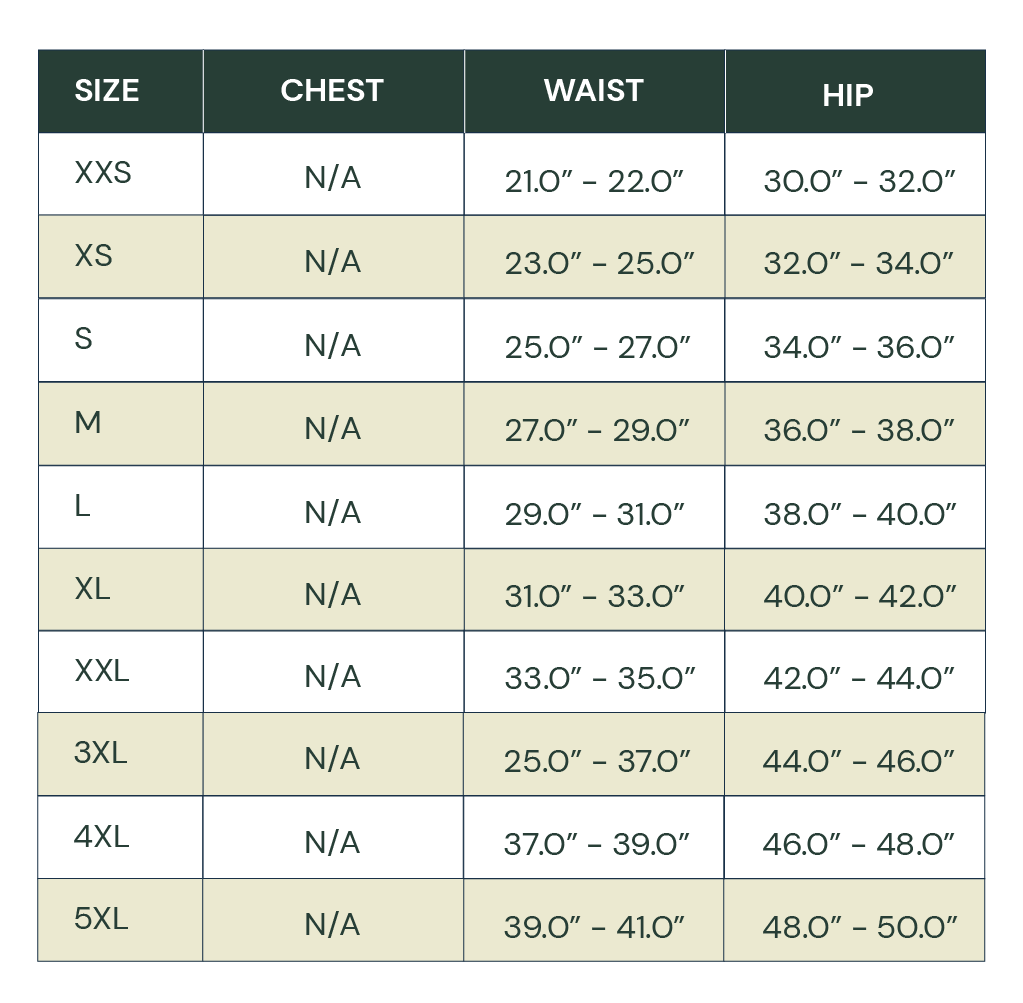Click the HIP column header
The image size is (1023, 1003).
(x=848, y=95)
